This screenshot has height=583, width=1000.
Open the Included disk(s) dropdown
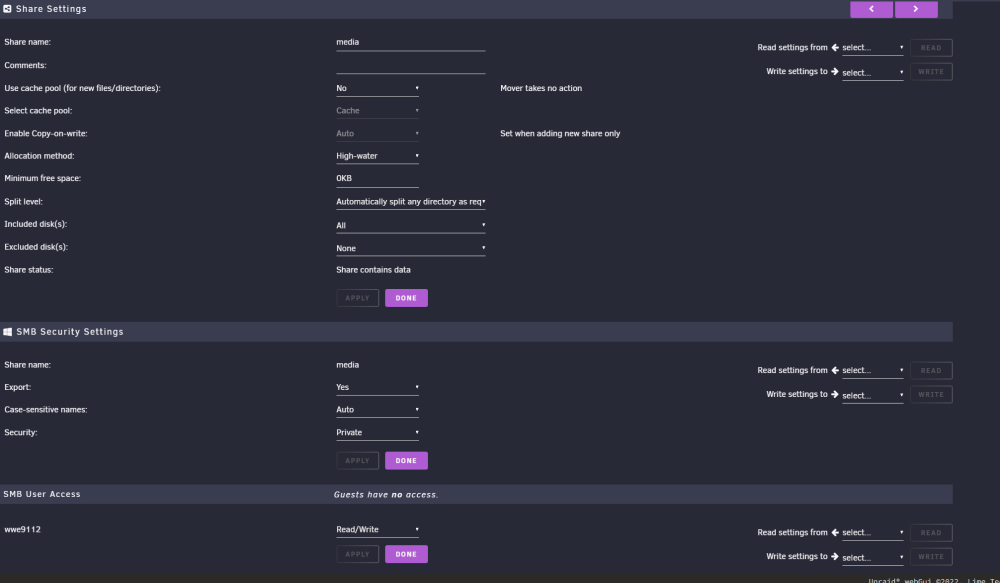coord(411,225)
